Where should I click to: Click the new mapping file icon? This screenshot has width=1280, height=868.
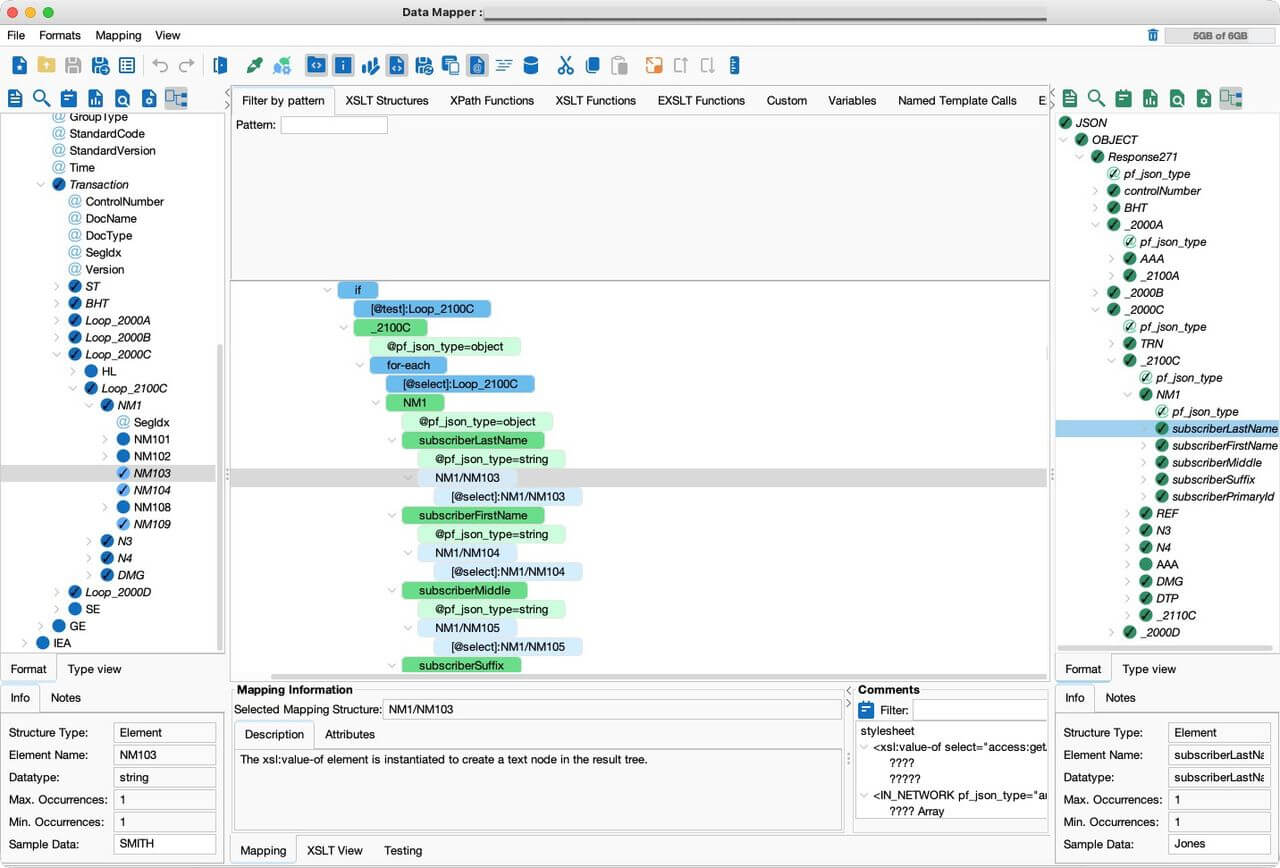(19, 65)
